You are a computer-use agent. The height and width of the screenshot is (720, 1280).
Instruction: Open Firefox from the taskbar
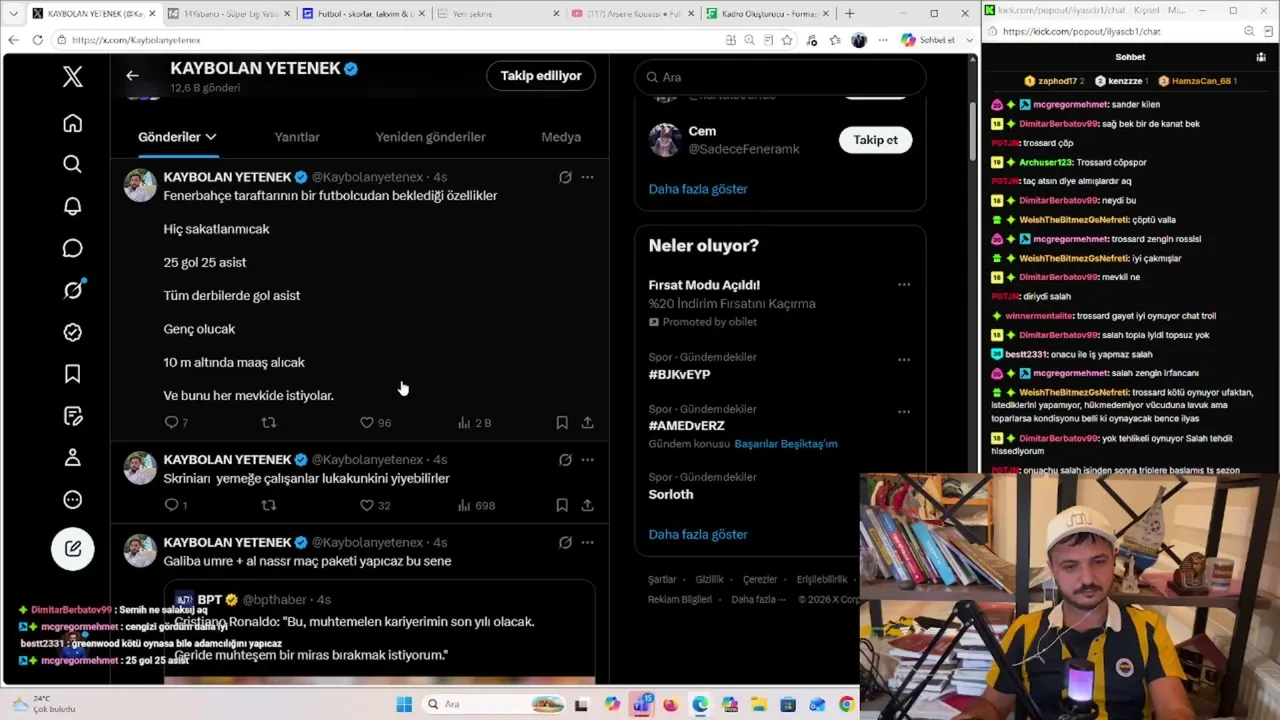670,705
